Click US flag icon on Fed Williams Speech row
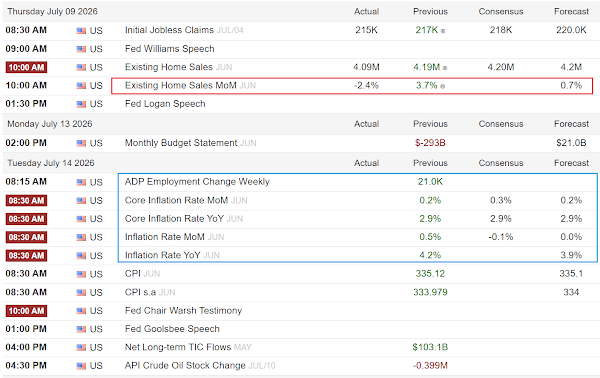600x378 pixels. coord(81,49)
